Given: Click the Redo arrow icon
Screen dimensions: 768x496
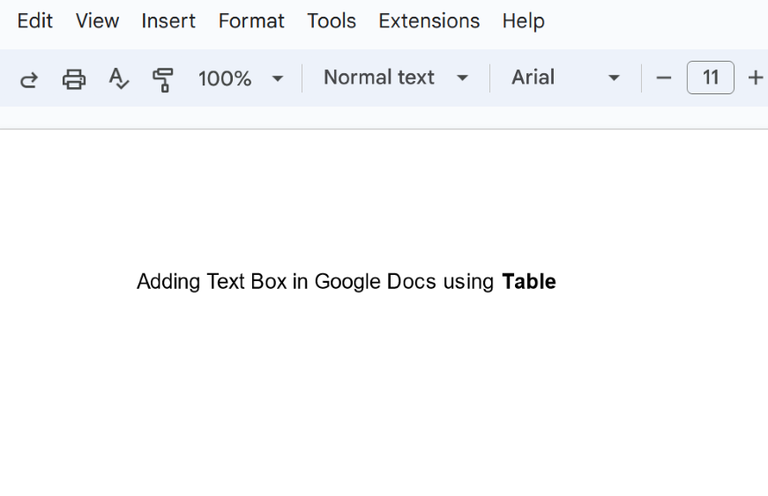Looking at the screenshot, I should coord(29,79).
